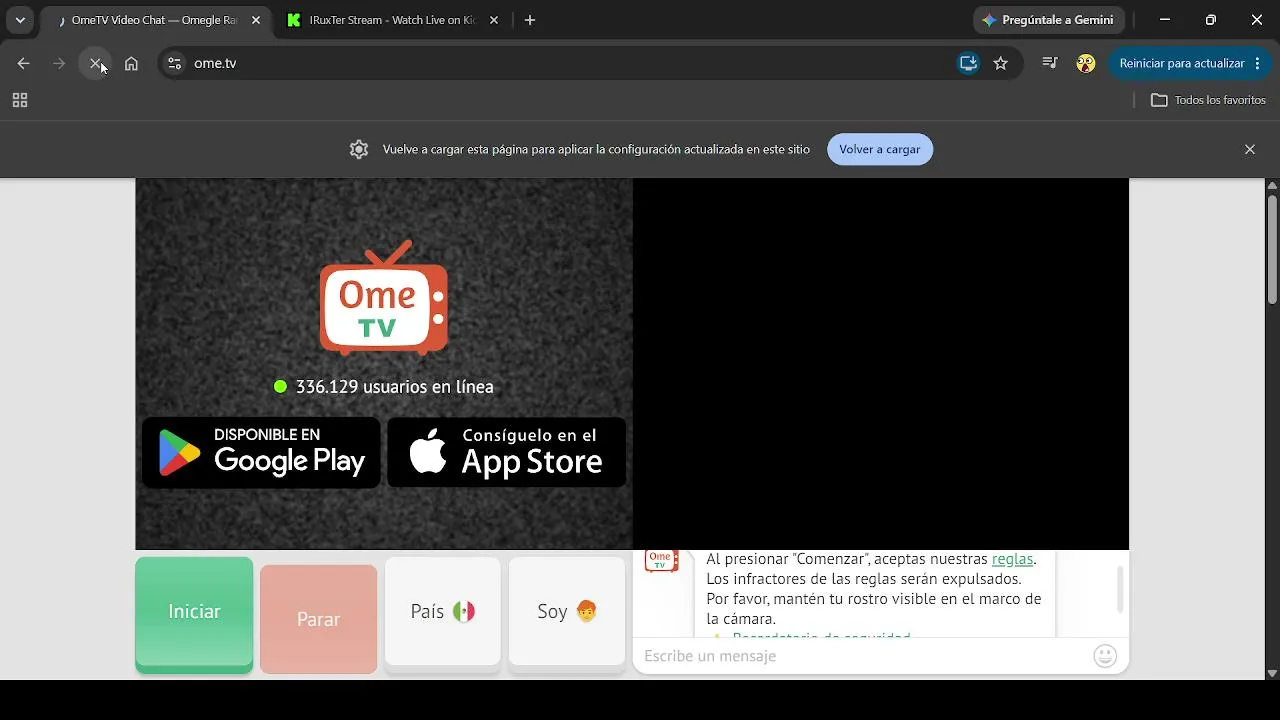This screenshot has height=720, width=1280.
Task: Click Pregúntale a Gemini button
Action: click(x=1048, y=20)
